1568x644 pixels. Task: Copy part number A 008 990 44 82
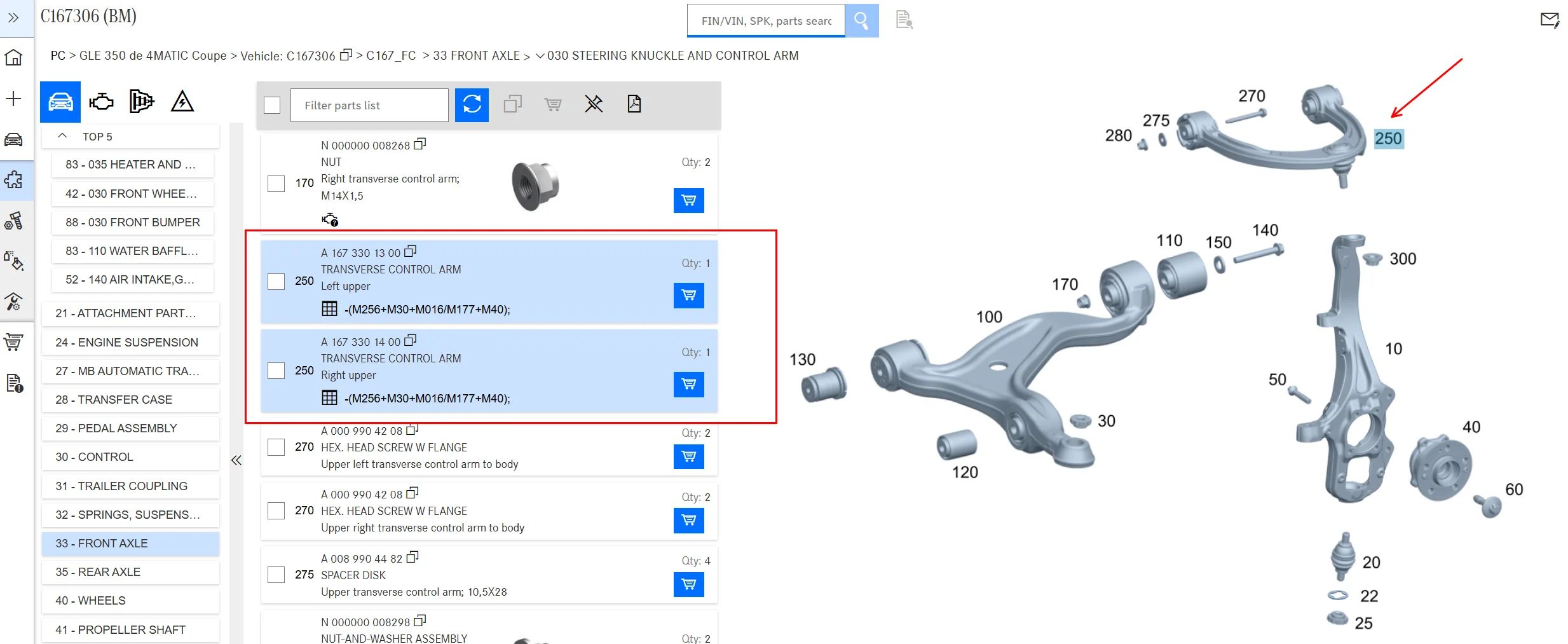(x=412, y=558)
